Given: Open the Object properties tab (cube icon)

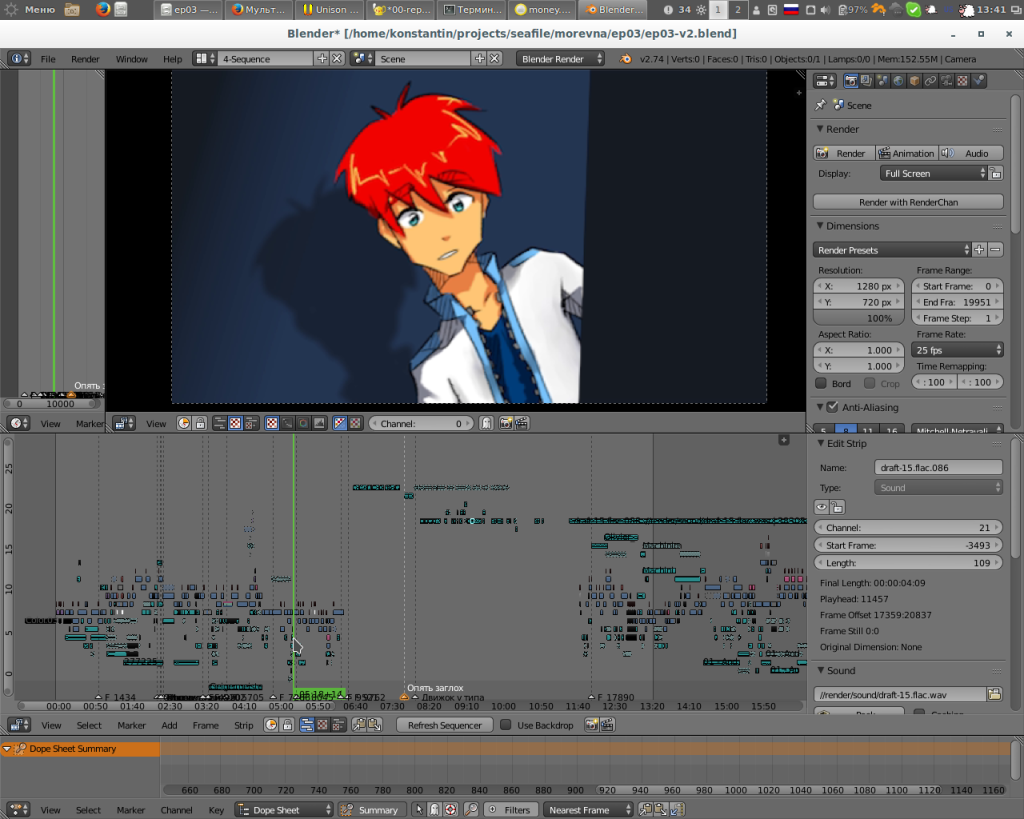Looking at the screenshot, I should pyautogui.click(x=914, y=81).
